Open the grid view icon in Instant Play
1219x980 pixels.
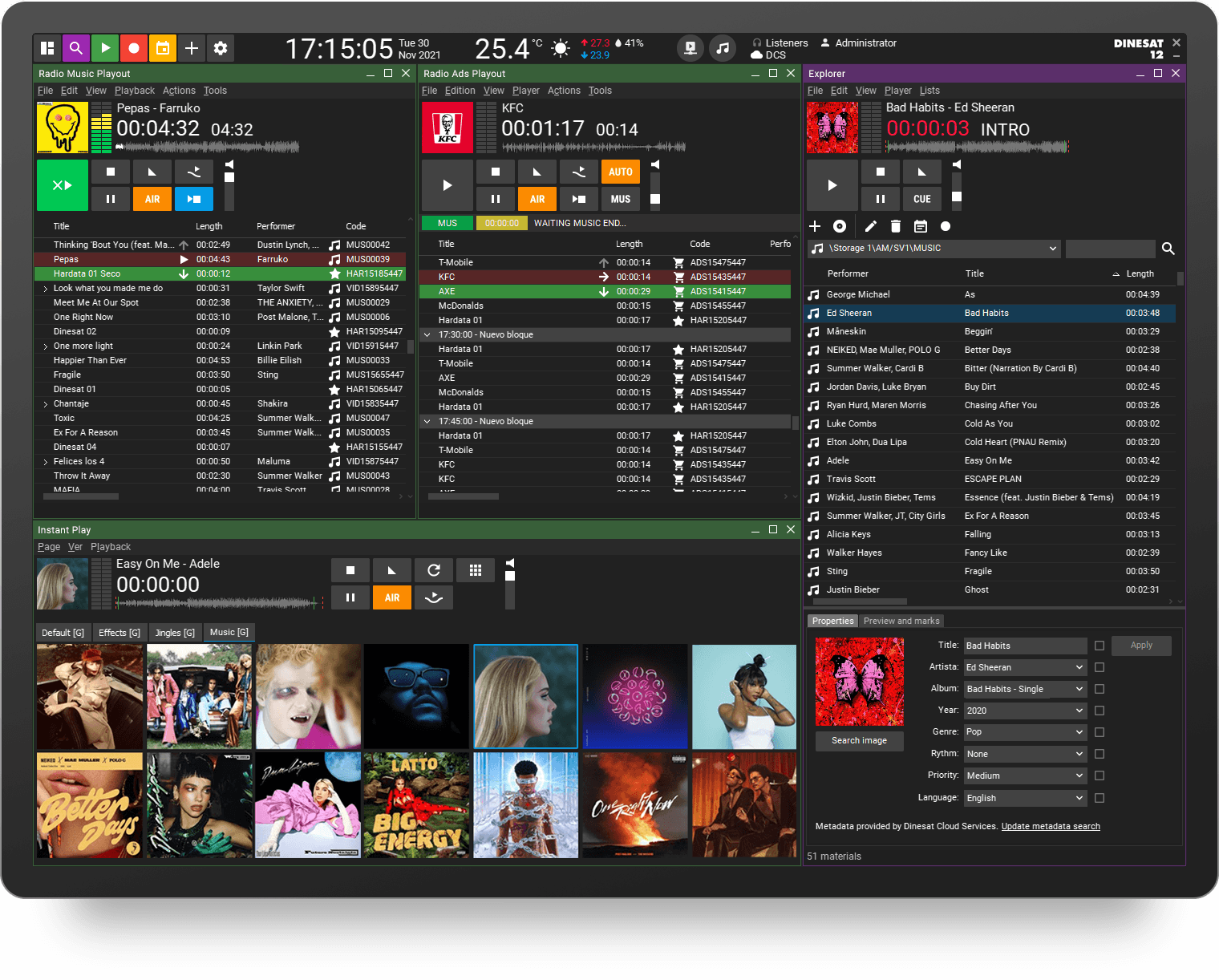coord(476,570)
